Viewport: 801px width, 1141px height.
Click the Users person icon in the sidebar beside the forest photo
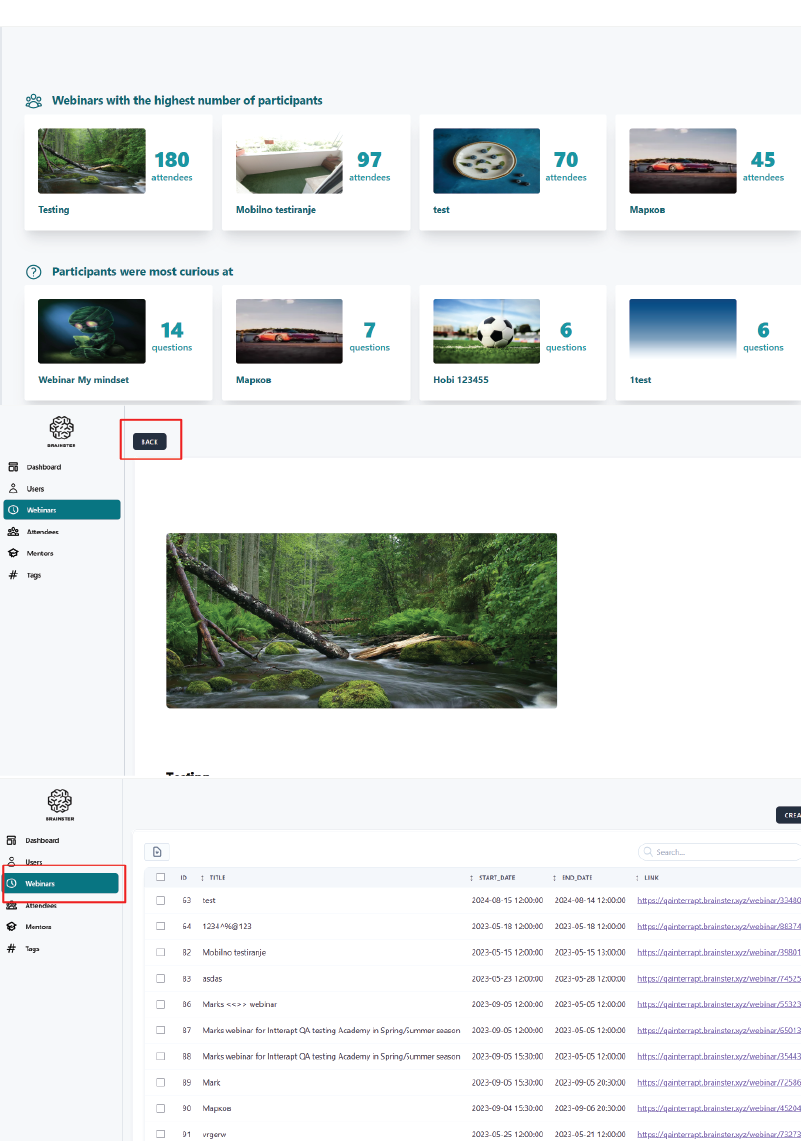click(x=13, y=489)
